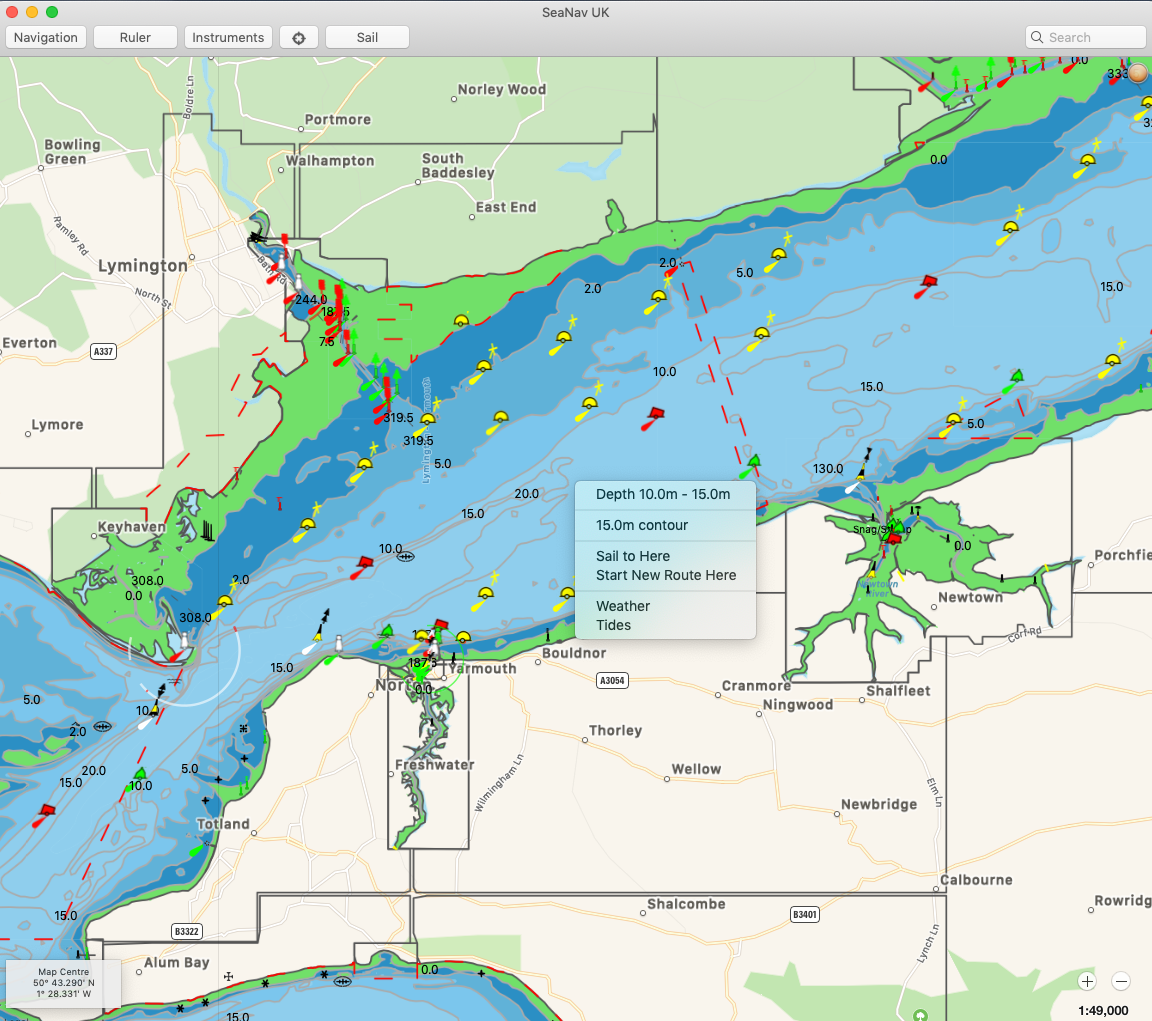
Task: Open Weather from the context menu
Action: [623, 606]
